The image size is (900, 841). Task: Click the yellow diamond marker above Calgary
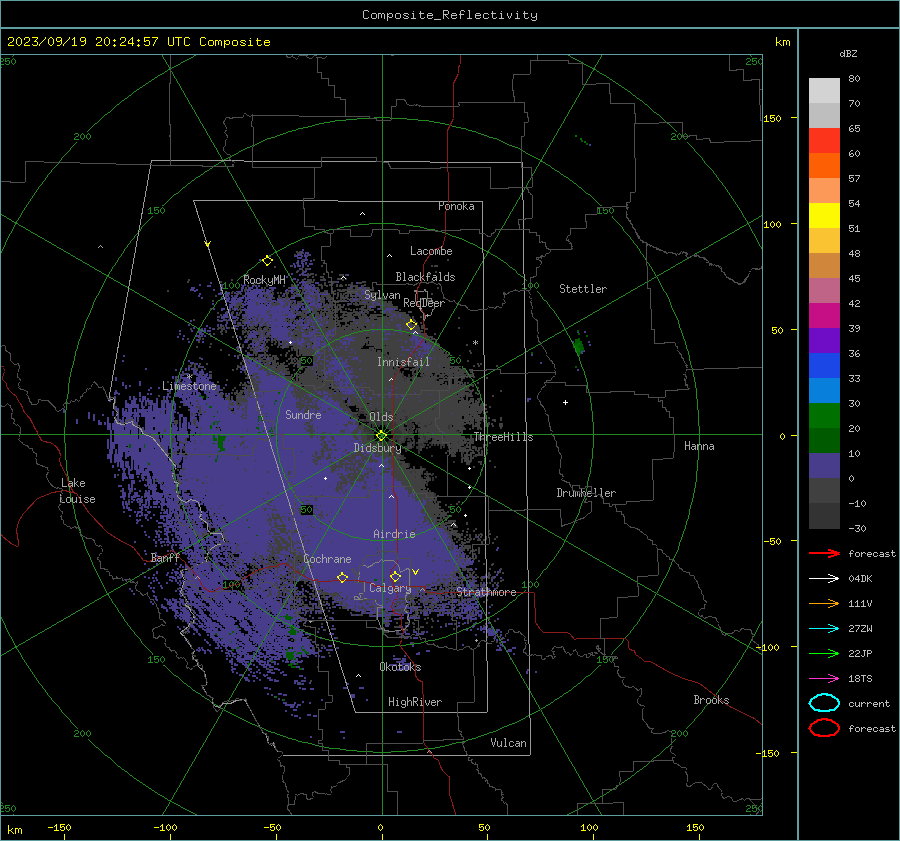395,576
